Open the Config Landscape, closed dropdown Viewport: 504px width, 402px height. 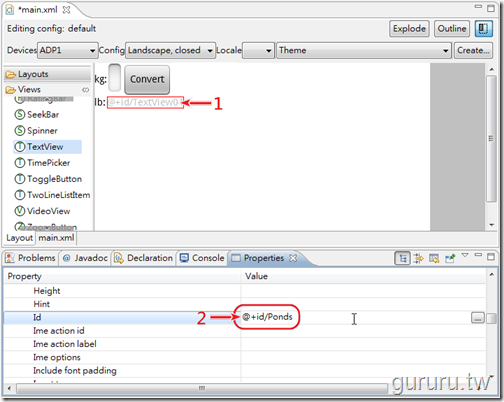click(x=170, y=50)
